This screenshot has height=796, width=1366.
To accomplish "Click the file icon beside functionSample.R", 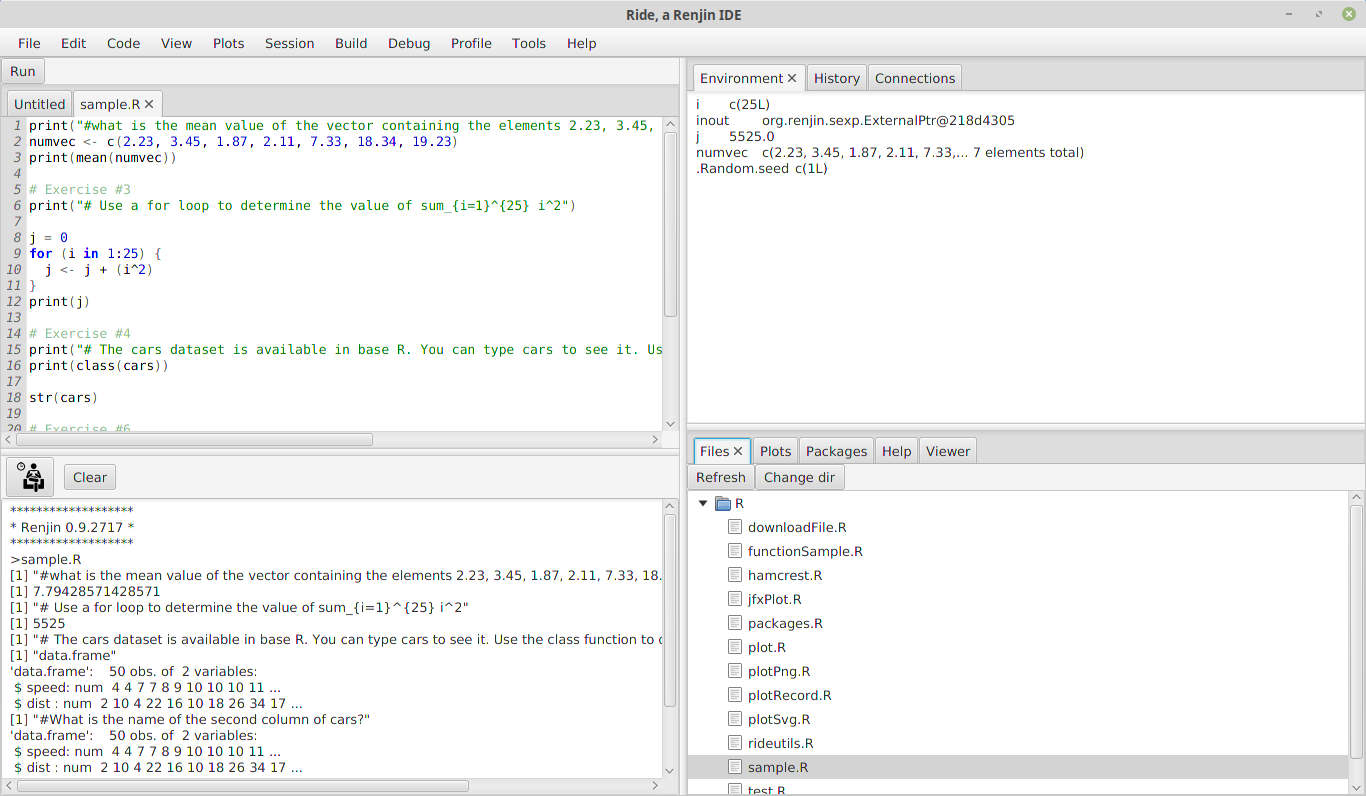I will 735,551.
